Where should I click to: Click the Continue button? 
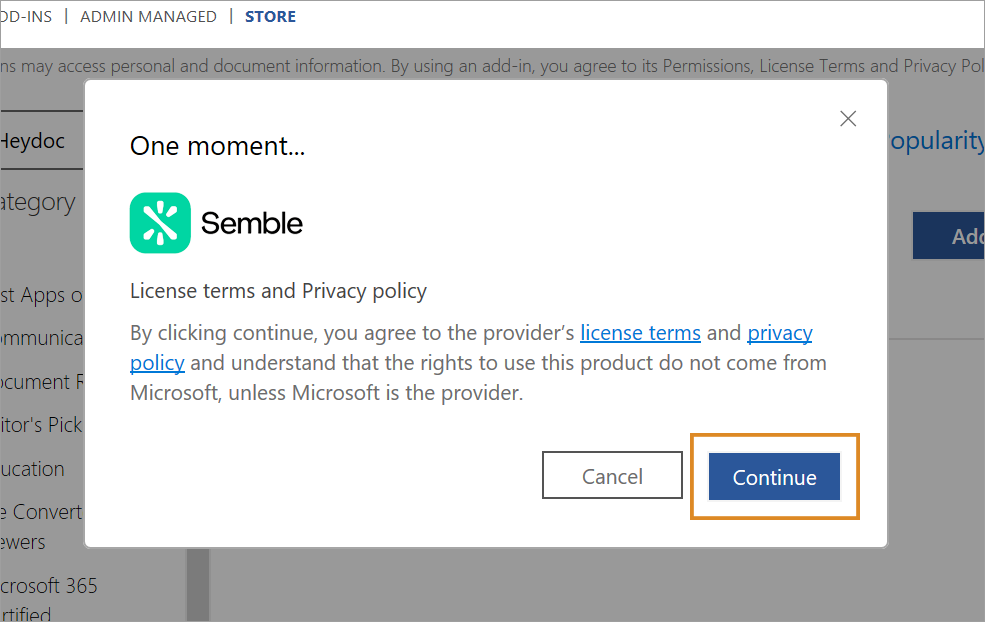(774, 477)
